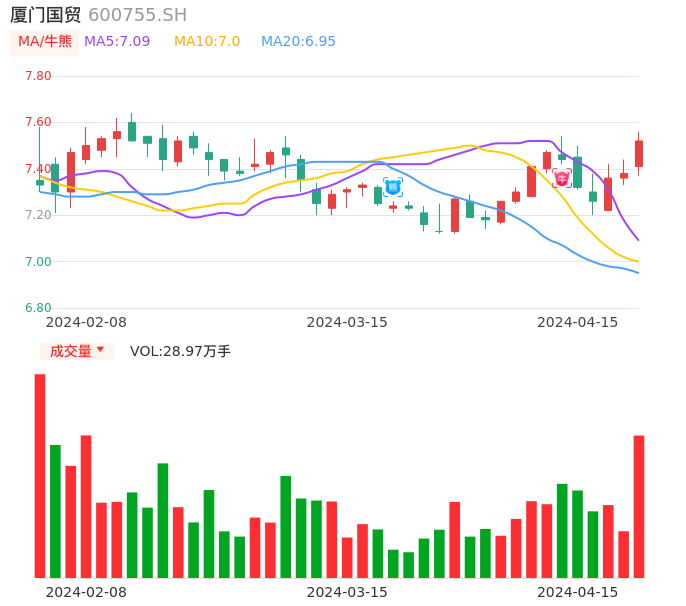Click the 2024-04-15 date label under volume chart
The height and width of the screenshot is (606, 686).
pyautogui.click(x=578, y=592)
